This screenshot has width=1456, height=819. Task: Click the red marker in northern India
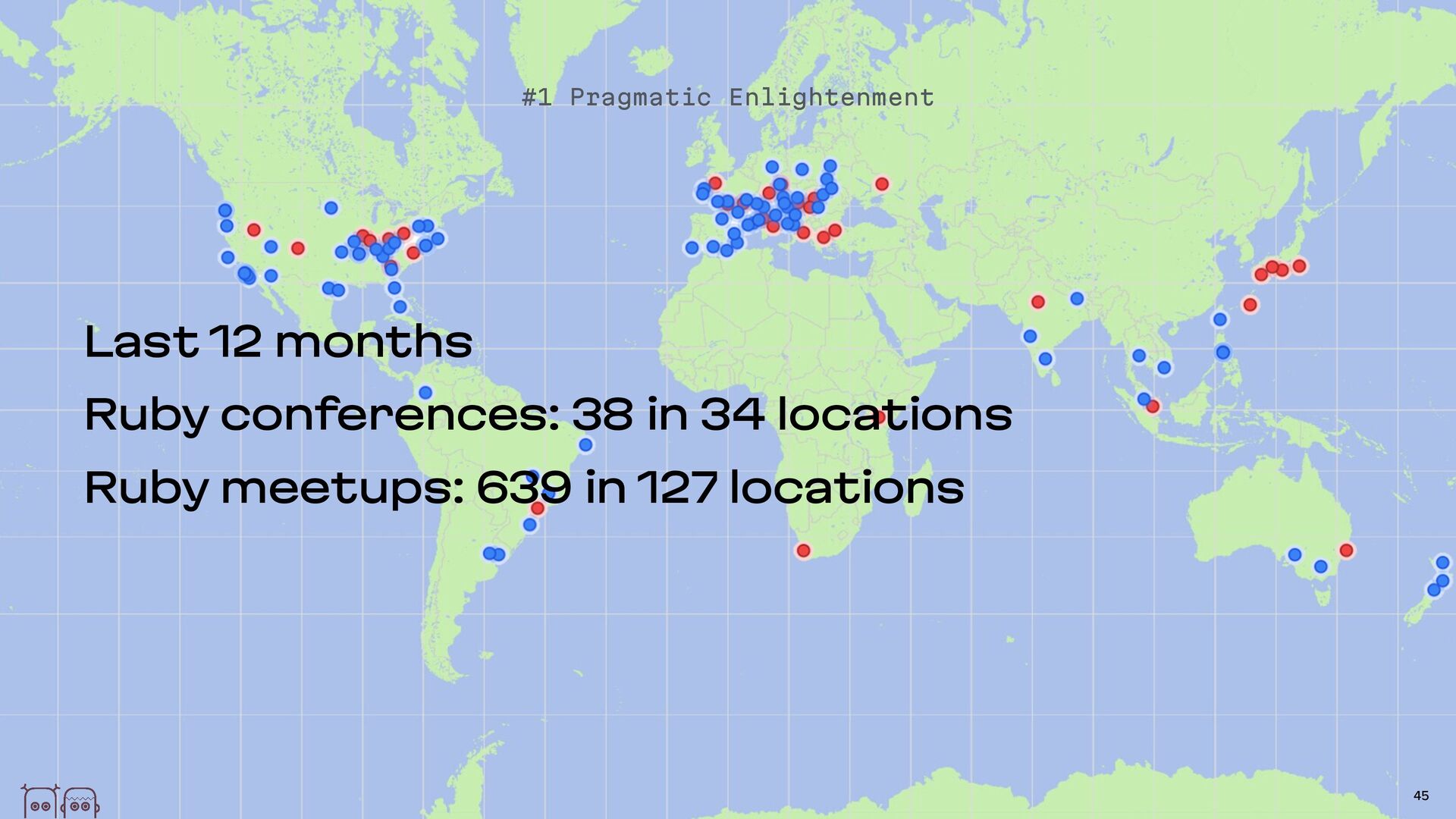click(1038, 302)
